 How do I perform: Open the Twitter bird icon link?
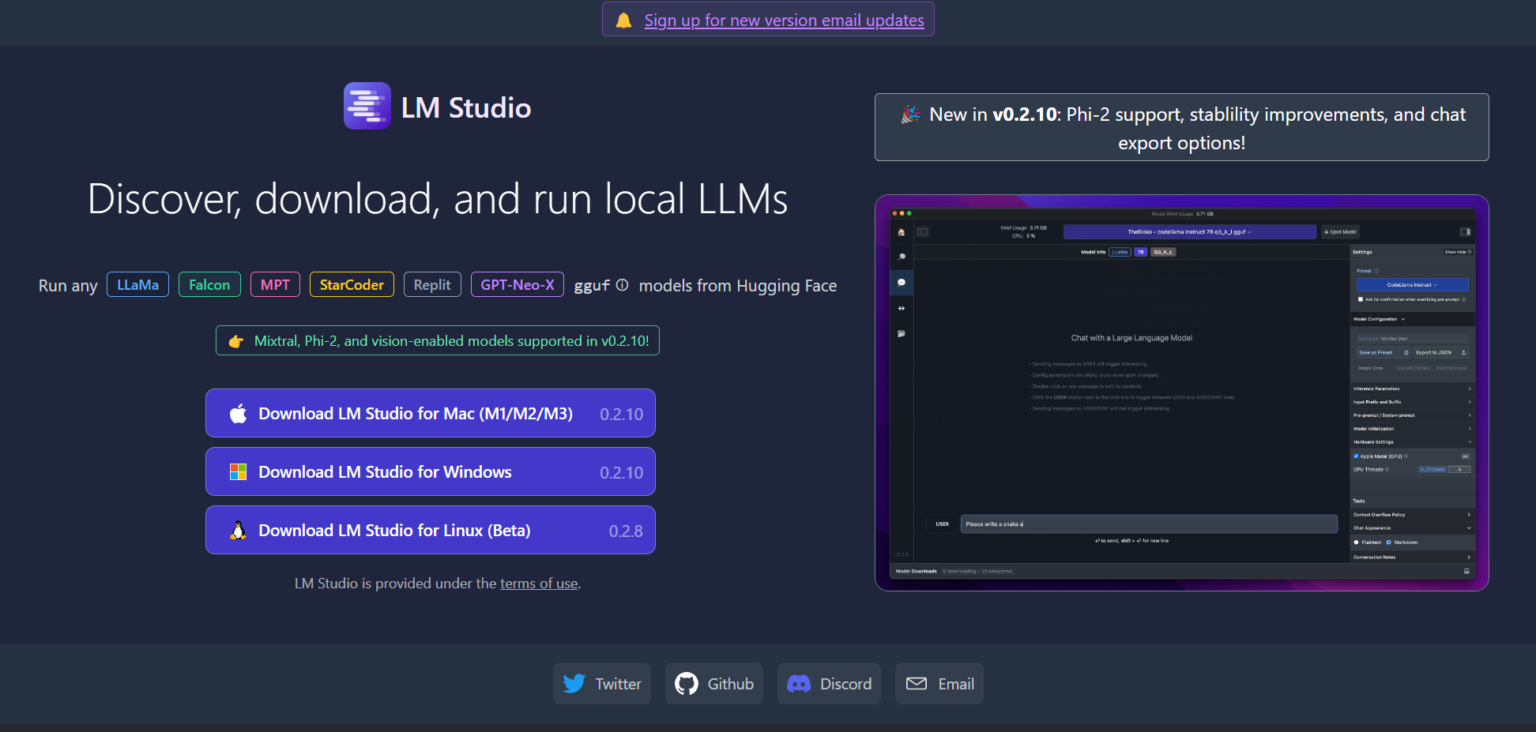574,684
